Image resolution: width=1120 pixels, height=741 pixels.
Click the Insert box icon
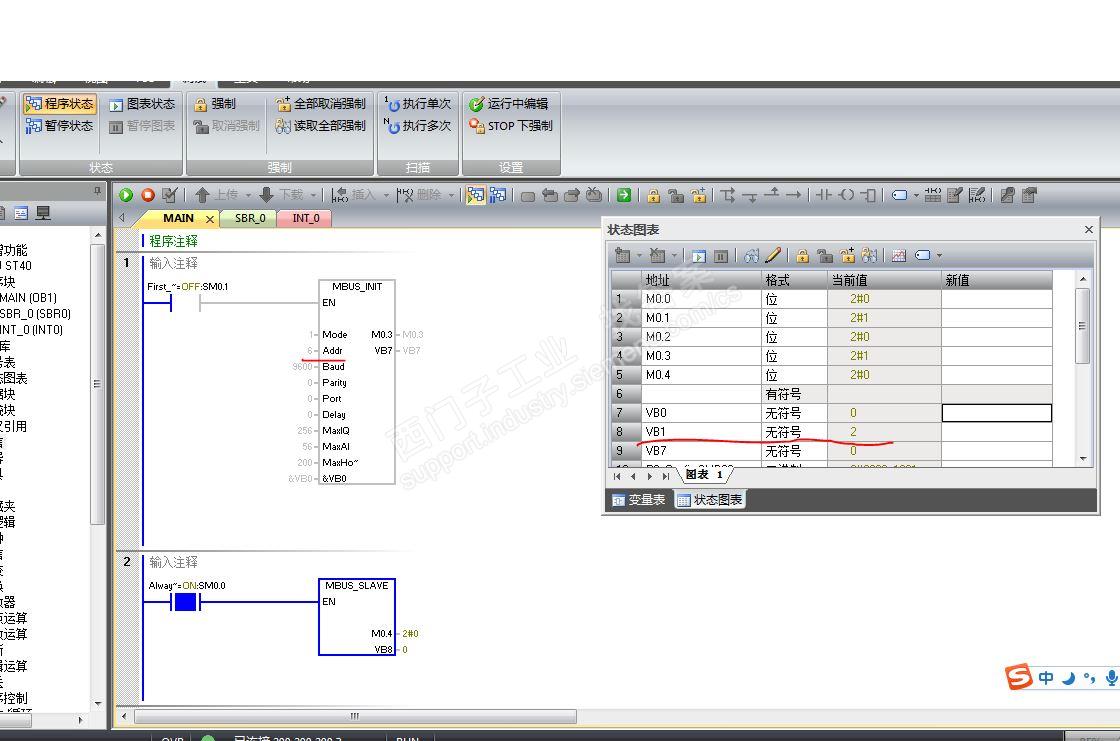point(868,195)
